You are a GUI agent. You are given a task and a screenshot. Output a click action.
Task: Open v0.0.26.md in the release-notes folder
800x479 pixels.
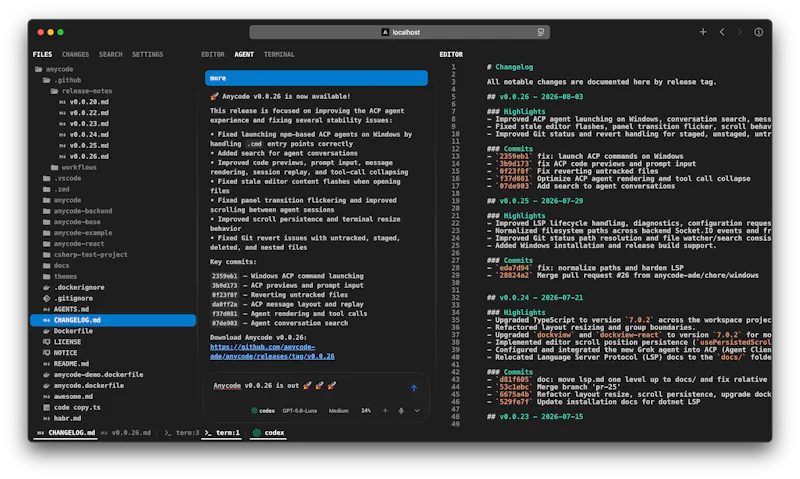tap(84, 157)
